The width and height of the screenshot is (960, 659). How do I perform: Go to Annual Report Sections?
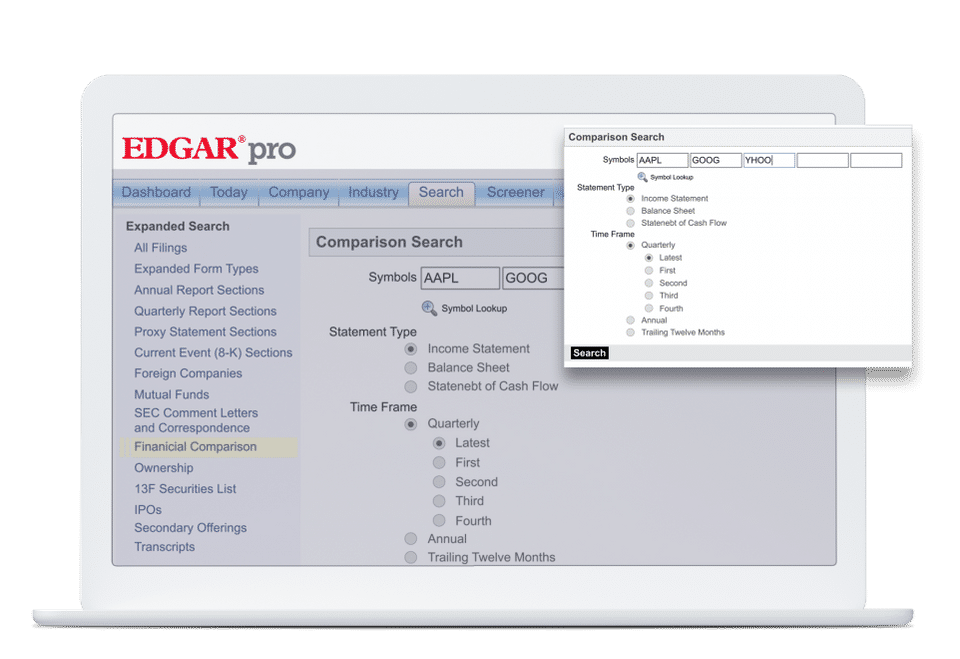tap(199, 290)
